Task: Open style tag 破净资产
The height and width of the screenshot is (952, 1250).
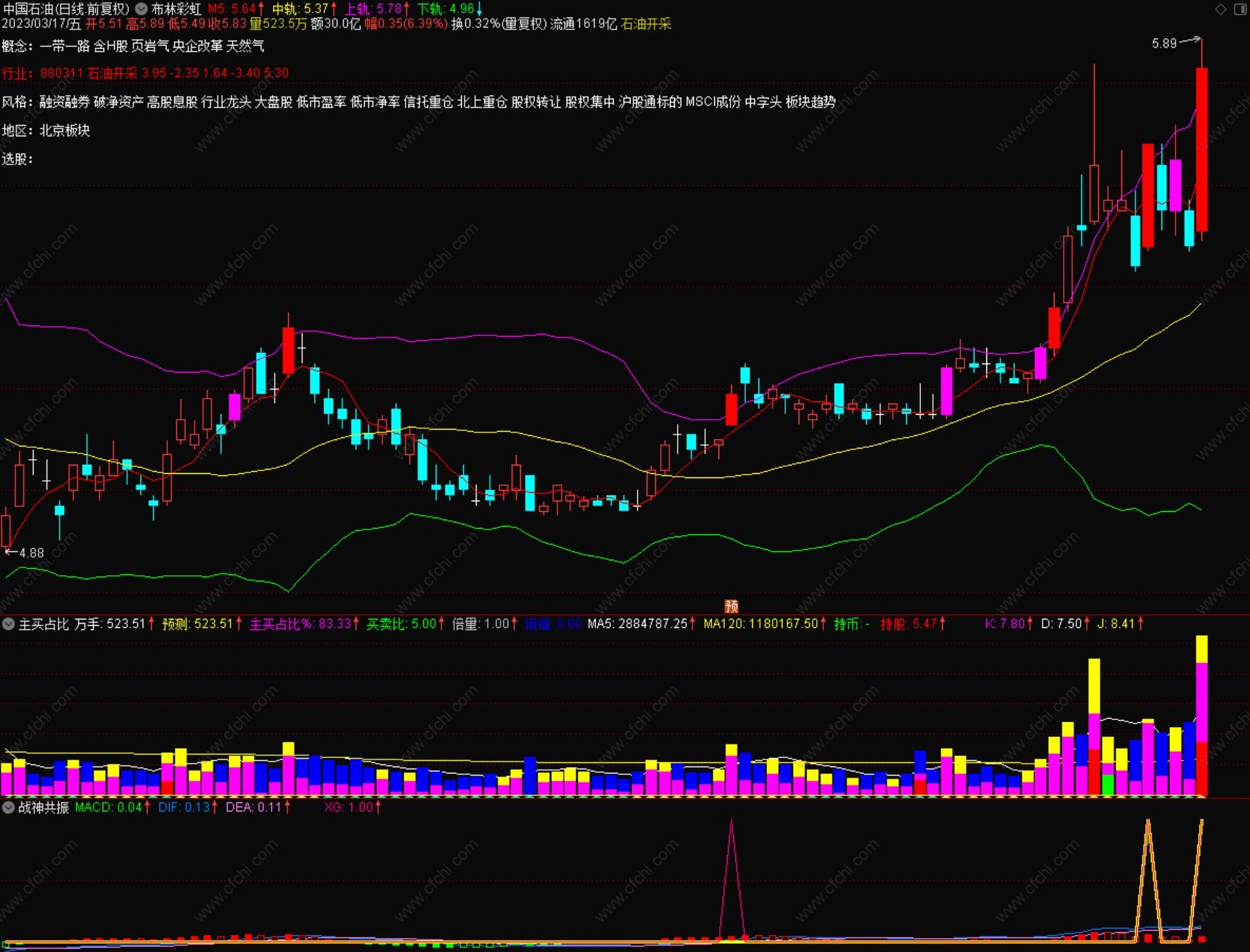Action: point(119,102)
